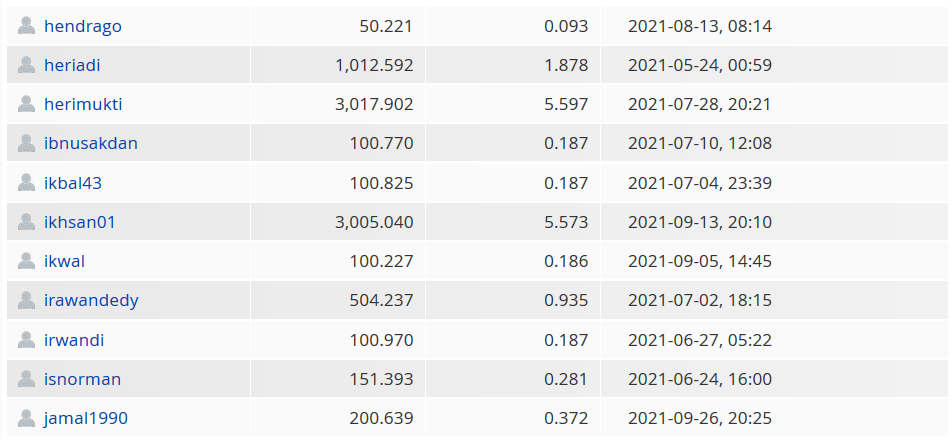Click the avatar icon beside ibnusakdan
Image resolution: width=952 pixels, height=440 pixels.
(26, 143)
